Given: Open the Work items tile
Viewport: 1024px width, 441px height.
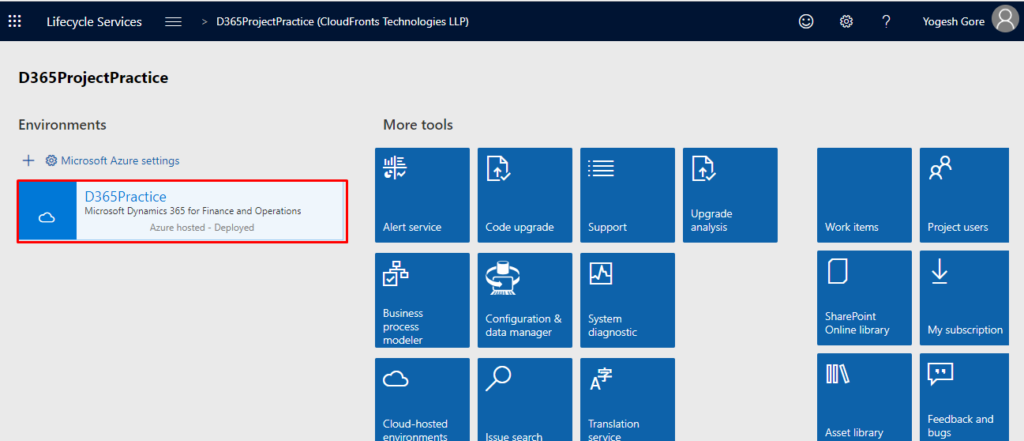Looking at the screenshot, I should 864,195.
